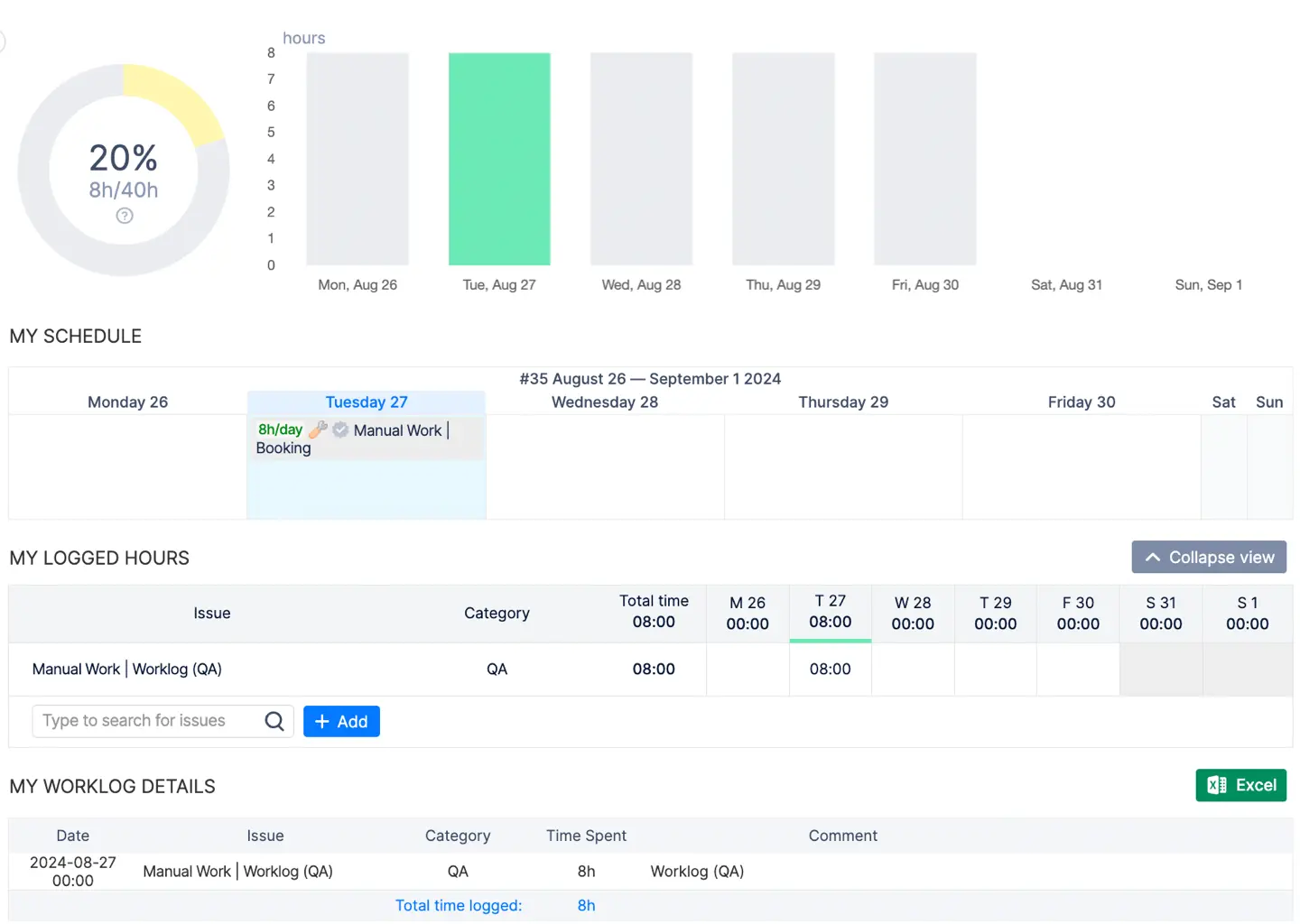Click the magnifier icon in issue search
Viewport: 1300px width, 924px height.
(x=274, y=721)
